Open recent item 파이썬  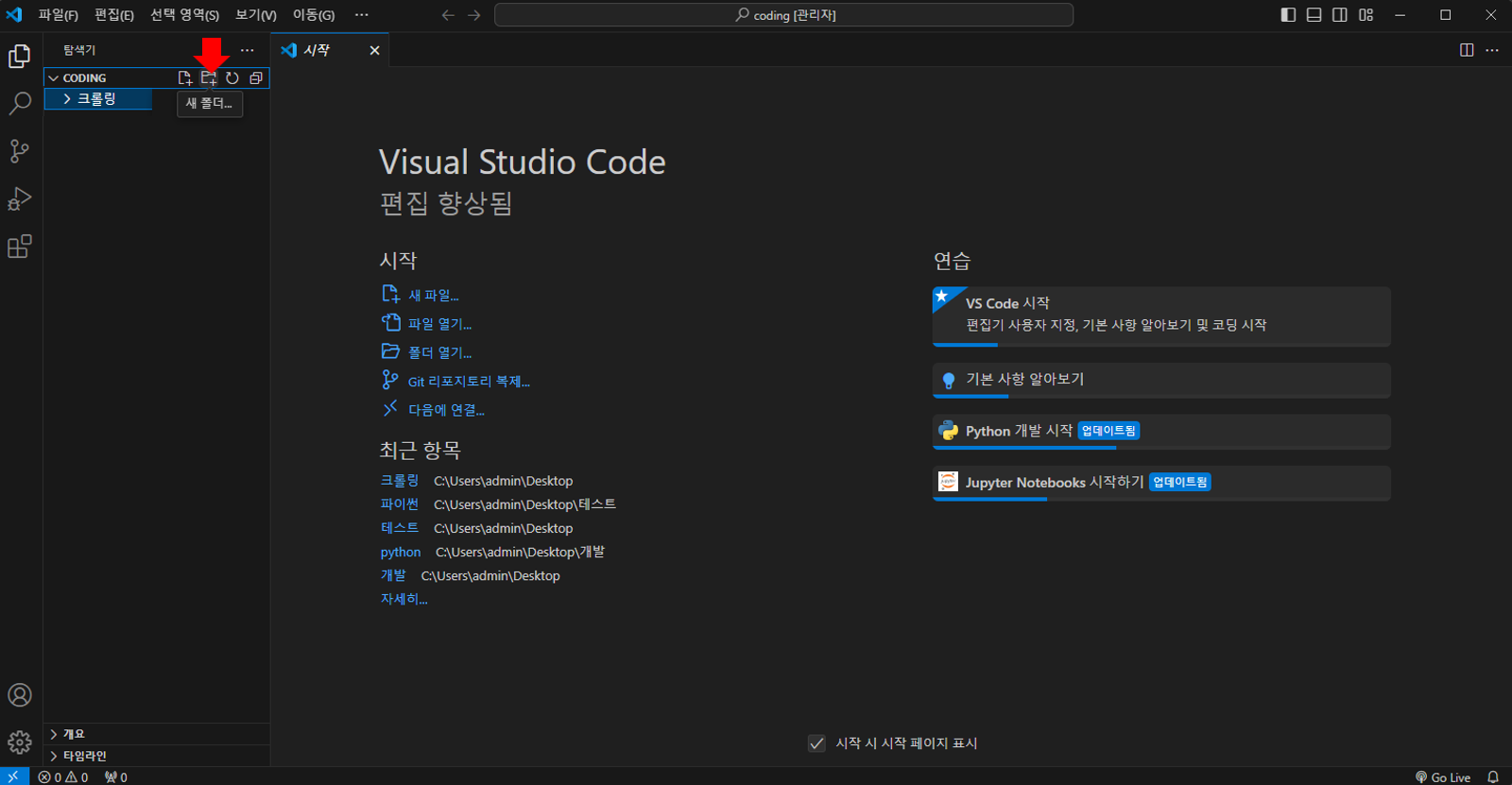(400, 504)
